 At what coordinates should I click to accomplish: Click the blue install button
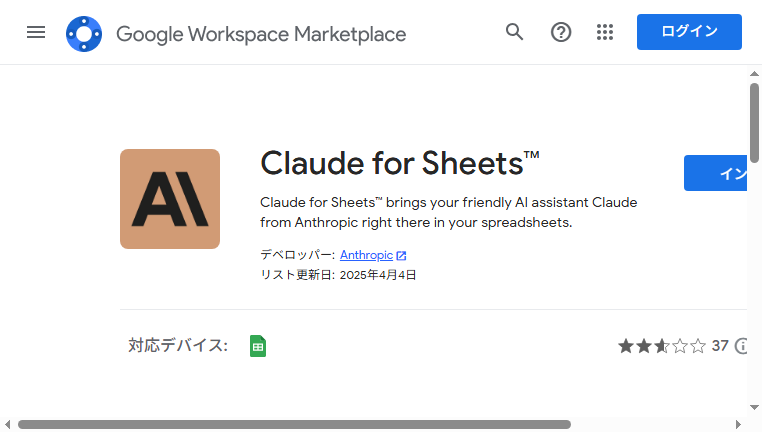[x=715, y=173]
